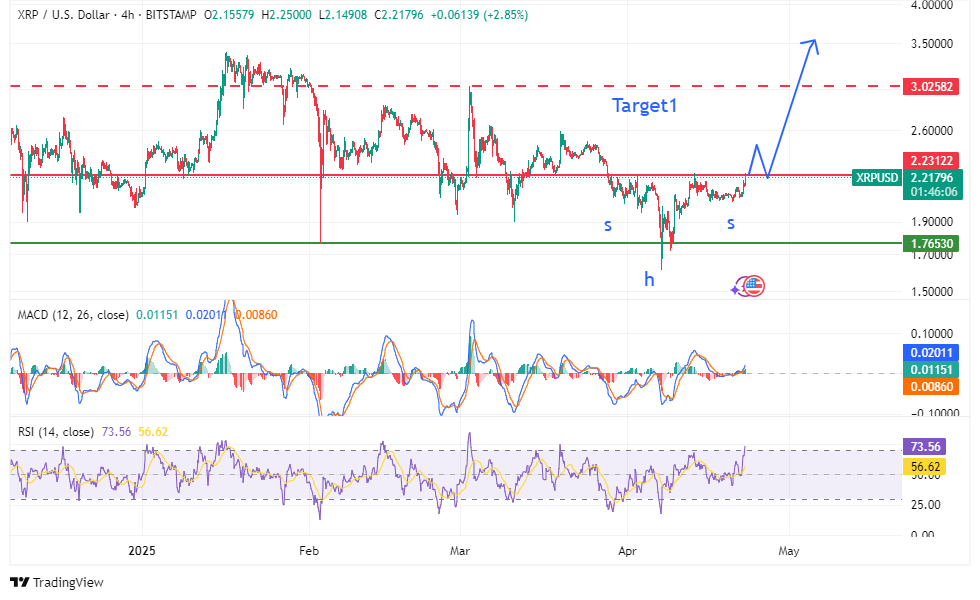Click the MACD (12, 26, close) legend
Screen dimensions: 980x600
point(73,315)
